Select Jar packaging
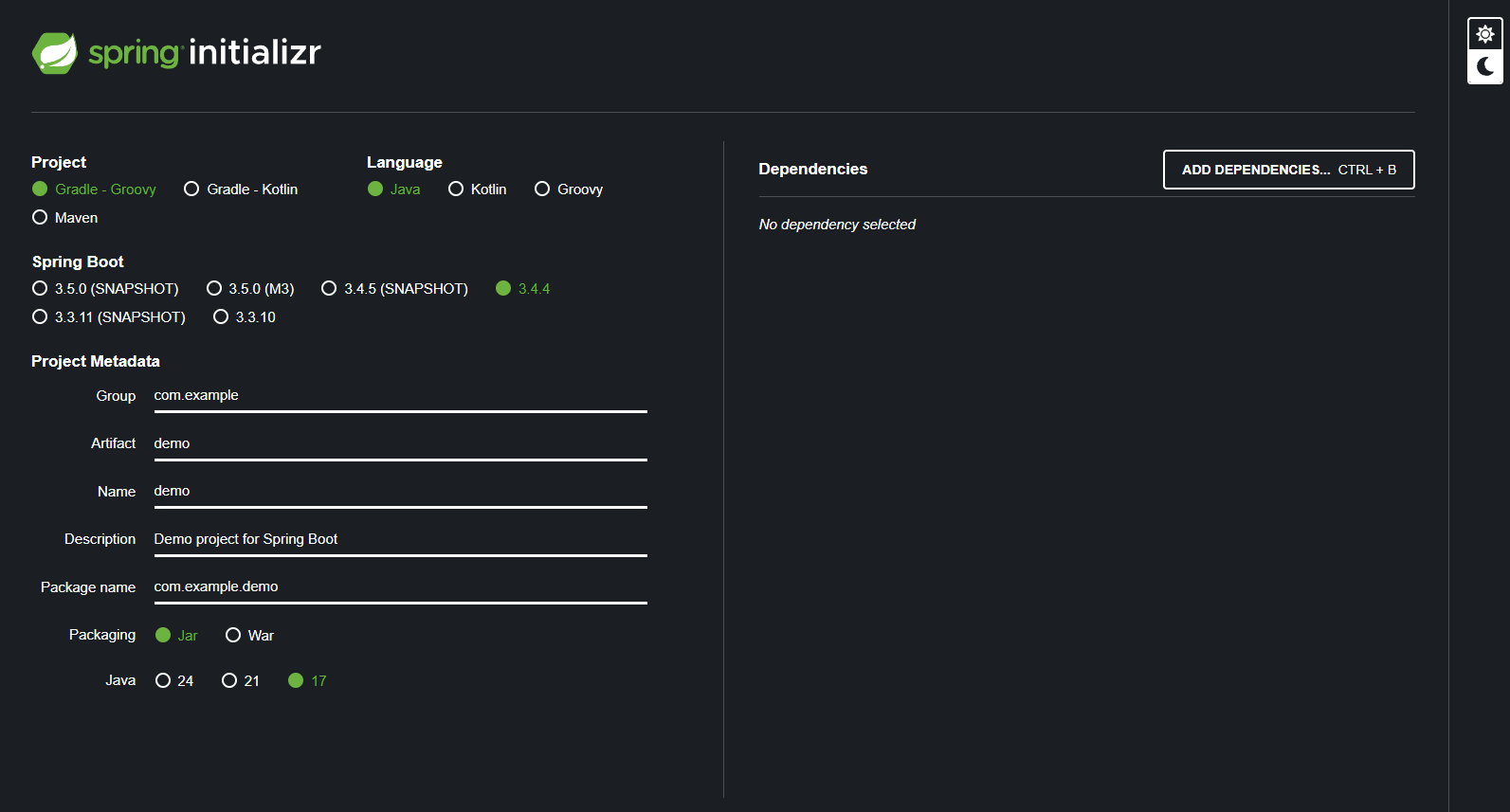1510x812 pixels. click(x=176, y=636)
